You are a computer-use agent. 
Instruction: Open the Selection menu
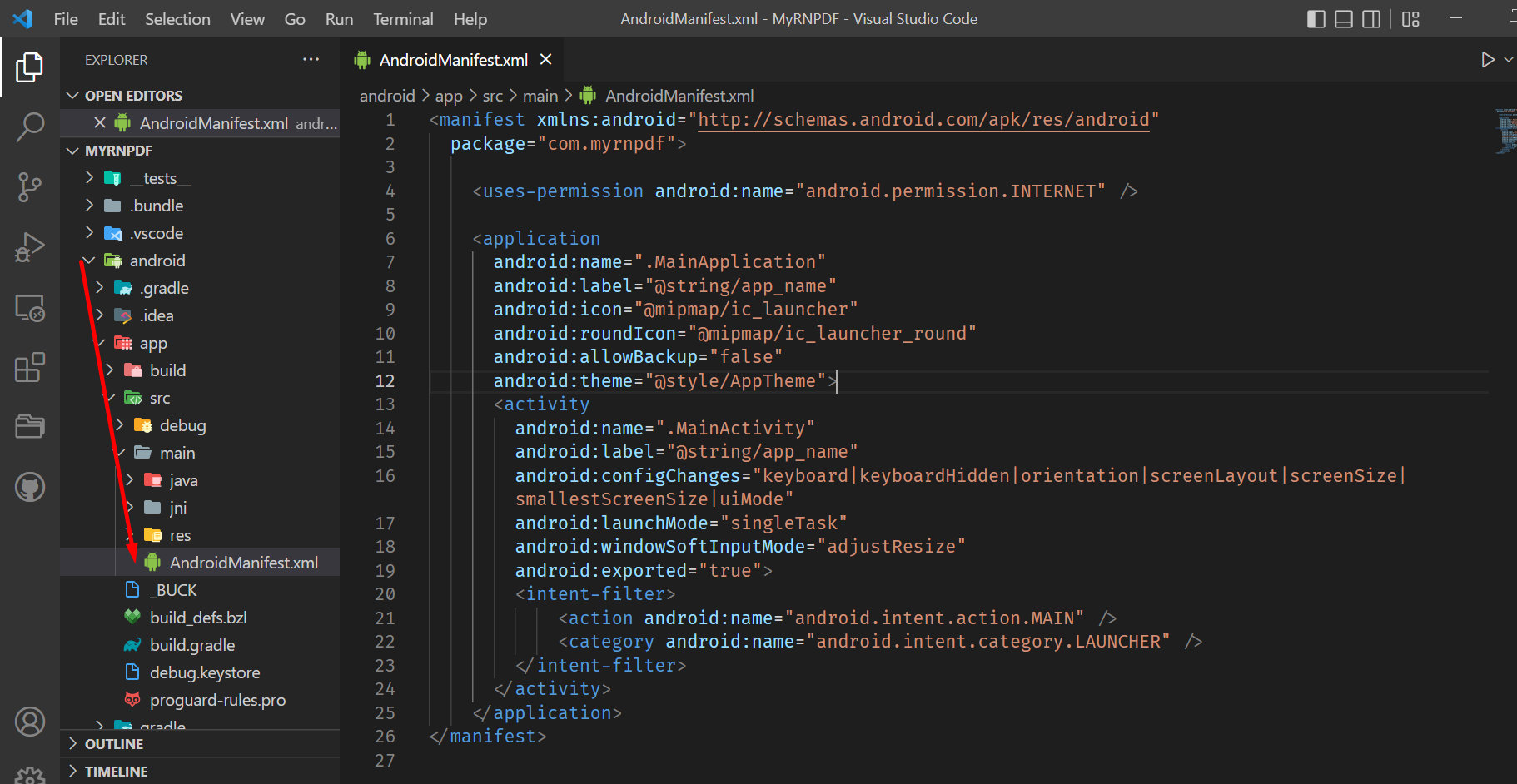pyautogui.click(x=177, y=19)
